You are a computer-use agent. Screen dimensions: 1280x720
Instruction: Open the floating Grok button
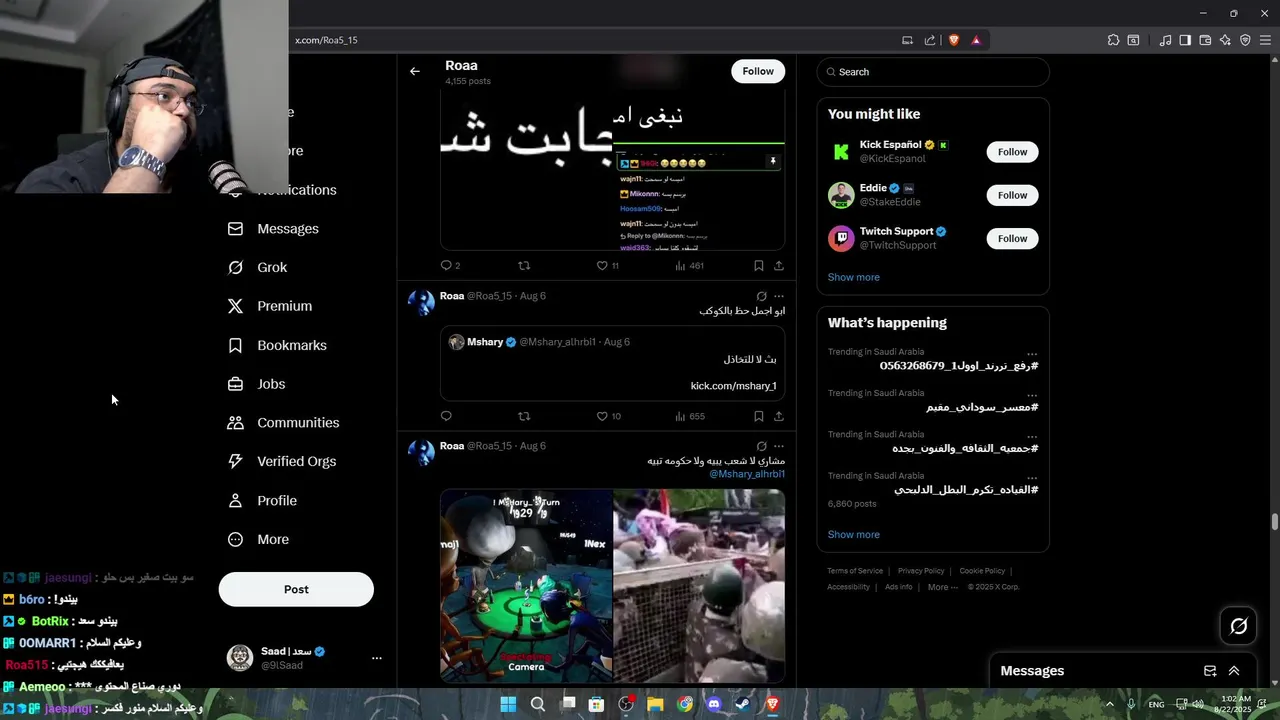coord(1239,626)
